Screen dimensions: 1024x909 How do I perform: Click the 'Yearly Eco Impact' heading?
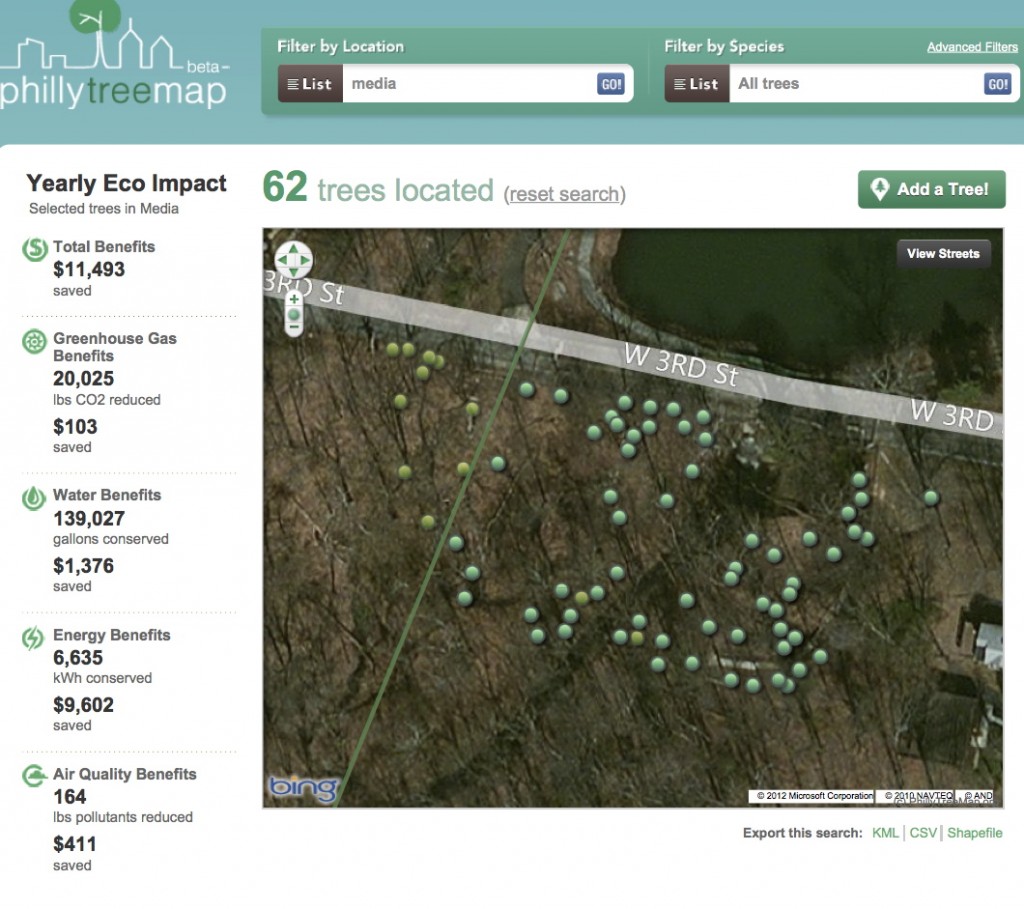(x=126, y=183)
